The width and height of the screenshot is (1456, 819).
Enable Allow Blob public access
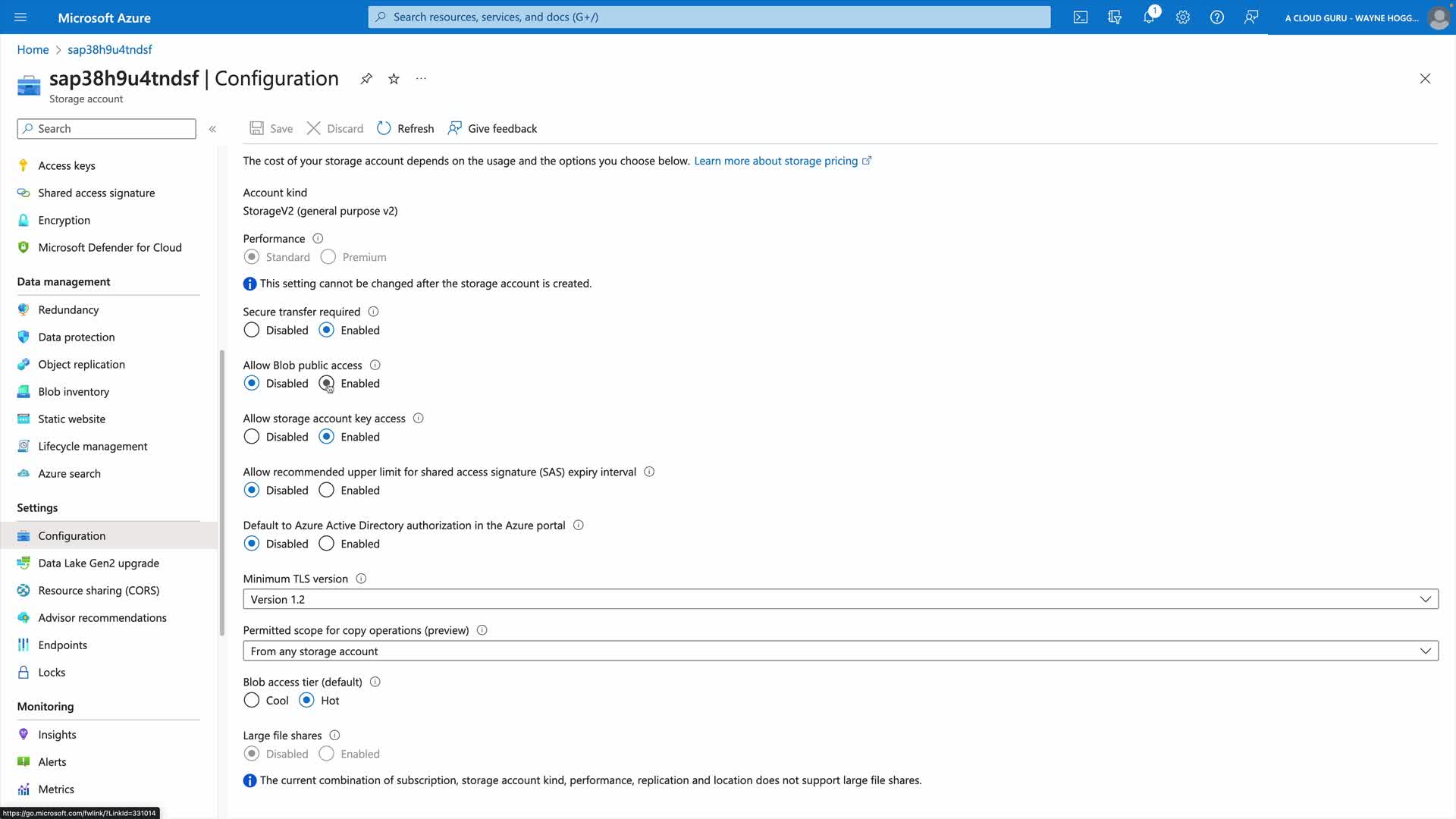click(x=327, y=384)
